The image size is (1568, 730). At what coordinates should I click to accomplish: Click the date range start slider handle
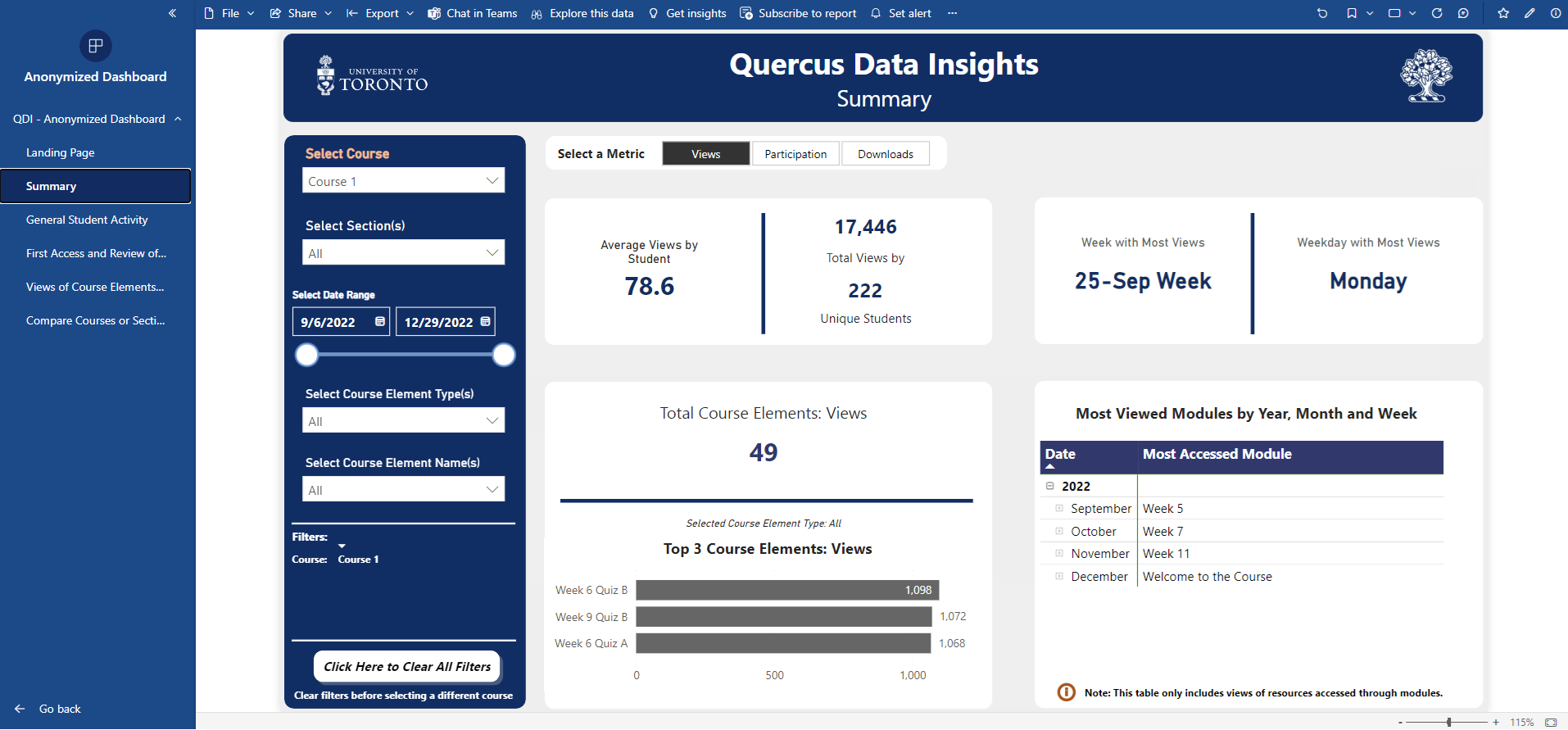(x=306, y=355)
